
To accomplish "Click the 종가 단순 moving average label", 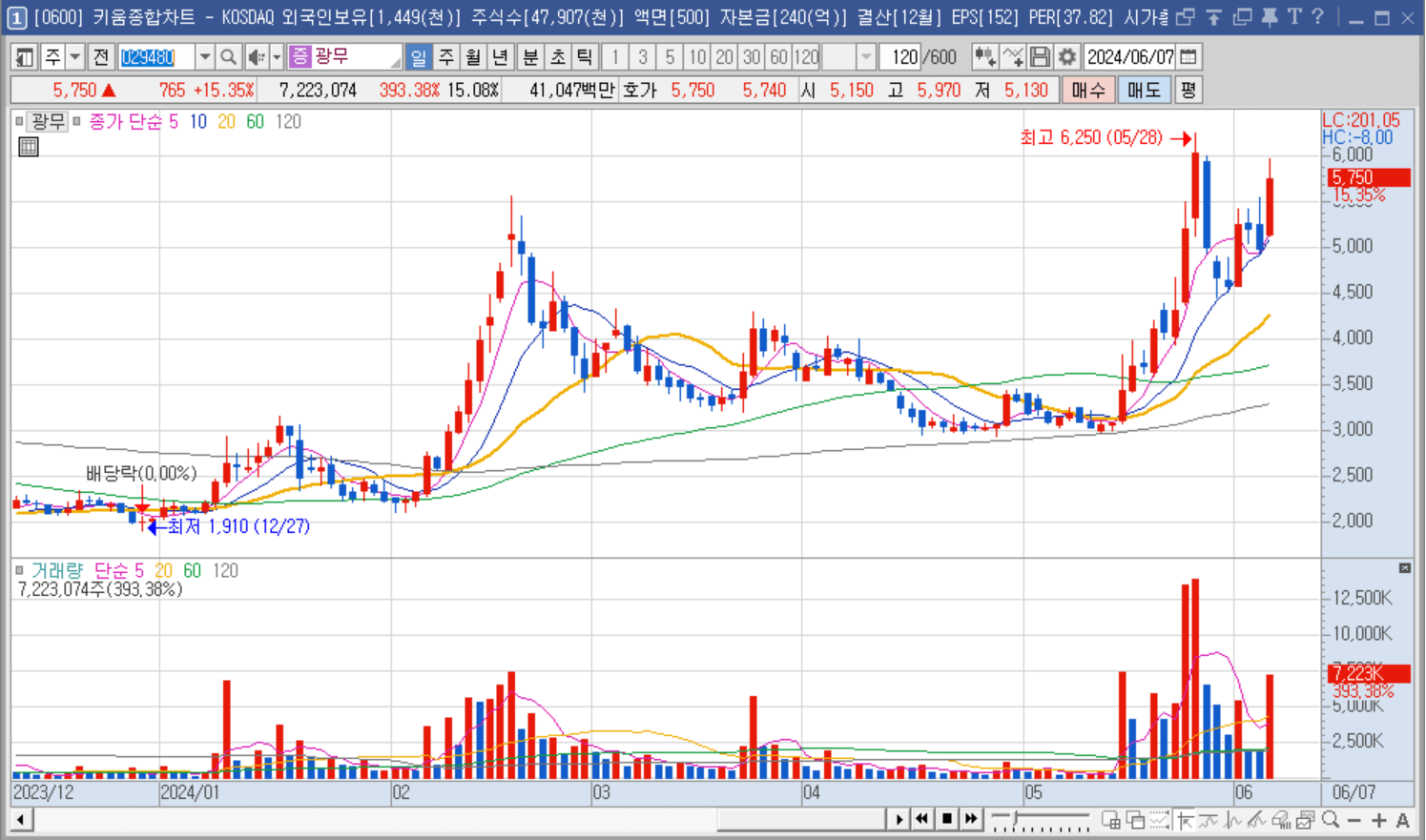I will click(126, 122).
